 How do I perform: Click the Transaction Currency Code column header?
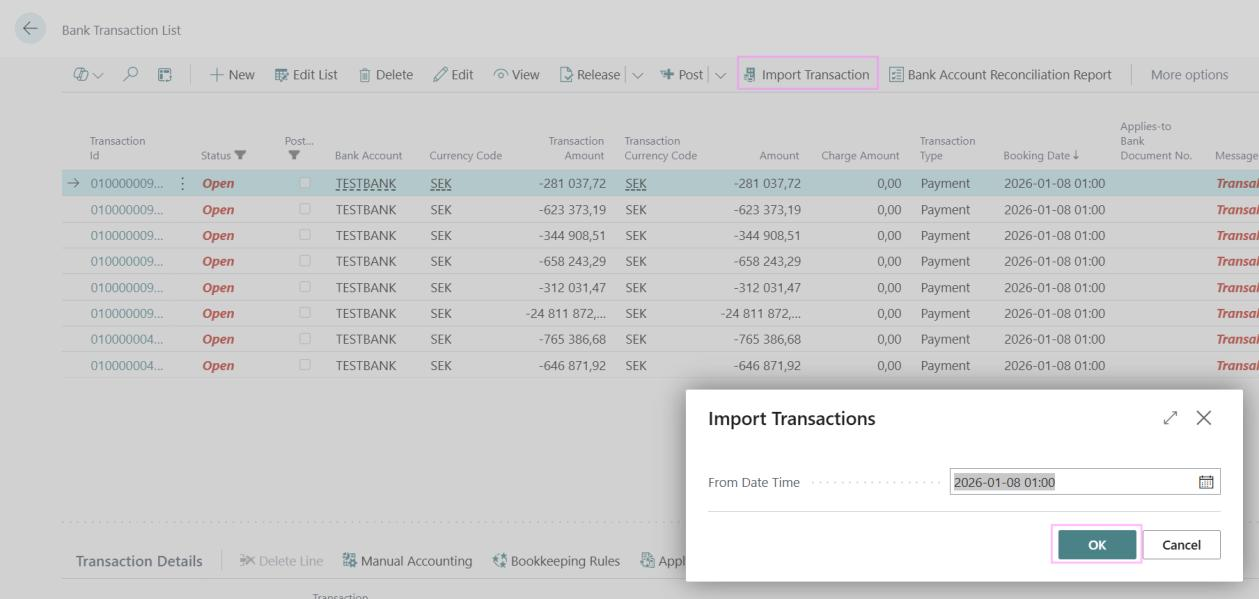(x=660, y=148)
